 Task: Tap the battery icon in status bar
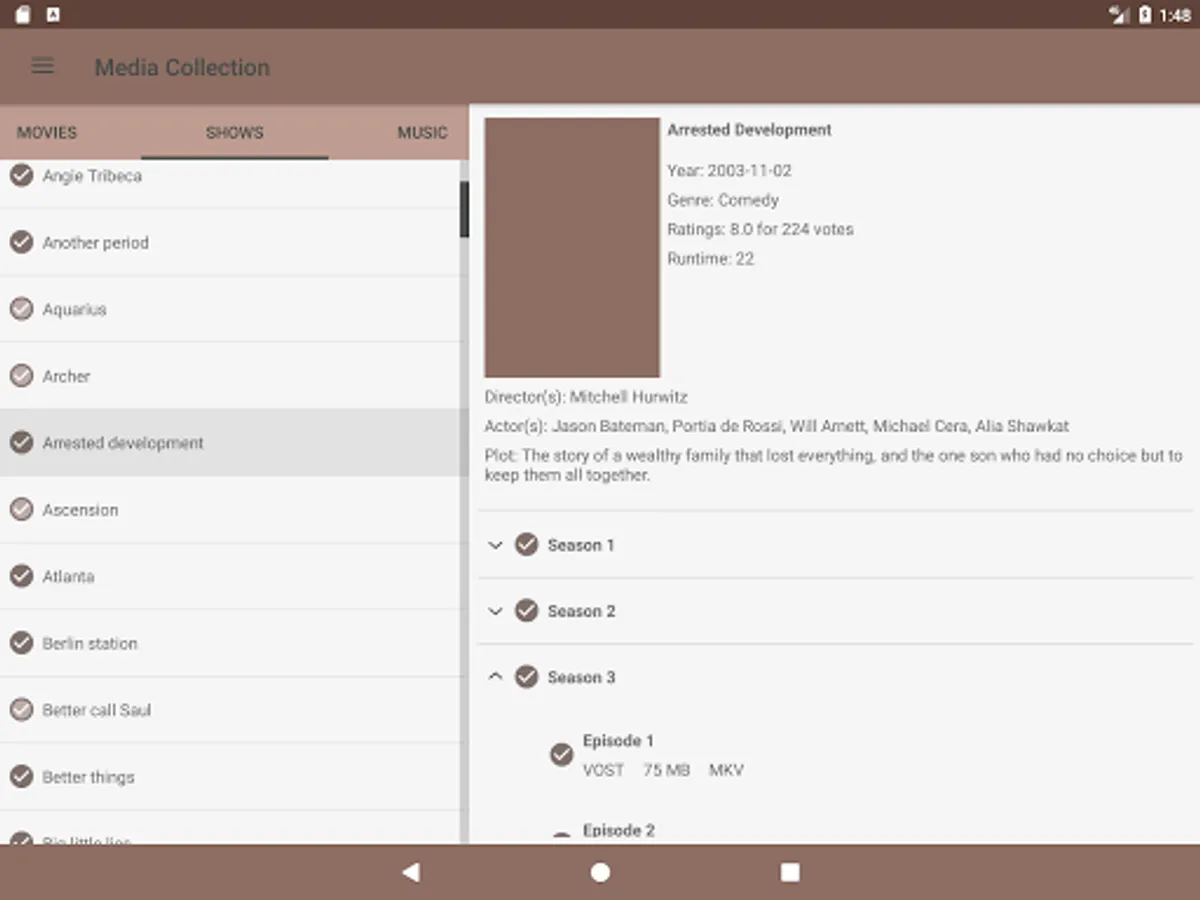[x=1145, y=14]
